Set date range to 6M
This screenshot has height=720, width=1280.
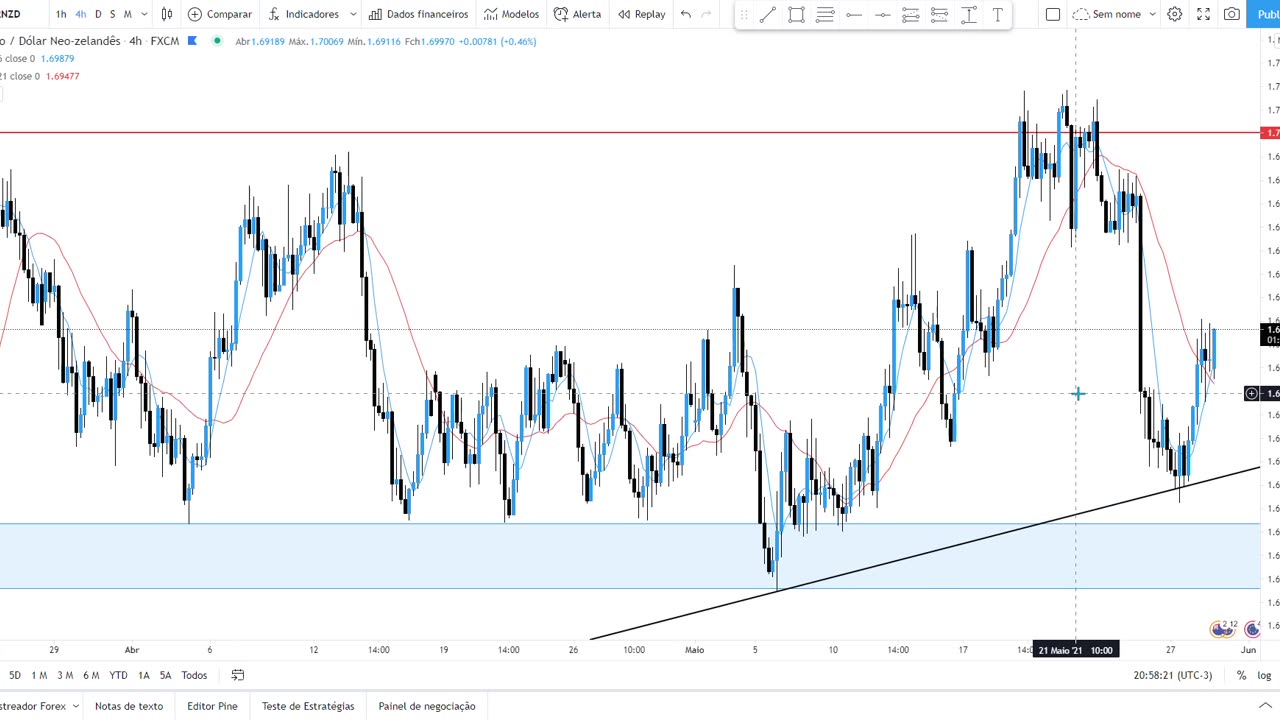coord(91,675)
